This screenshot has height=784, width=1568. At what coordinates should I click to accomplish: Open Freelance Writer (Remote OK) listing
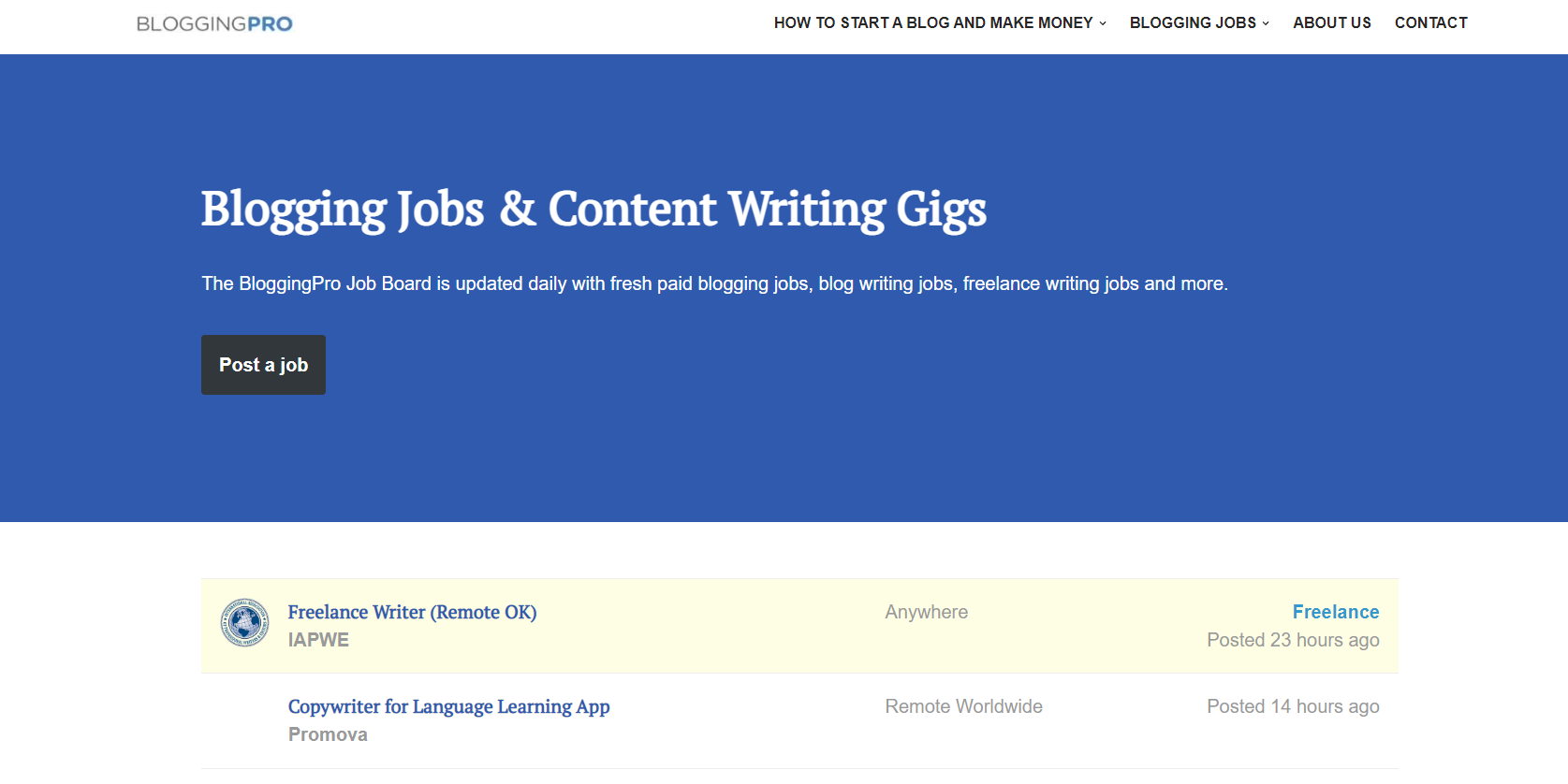pos(412,612)
